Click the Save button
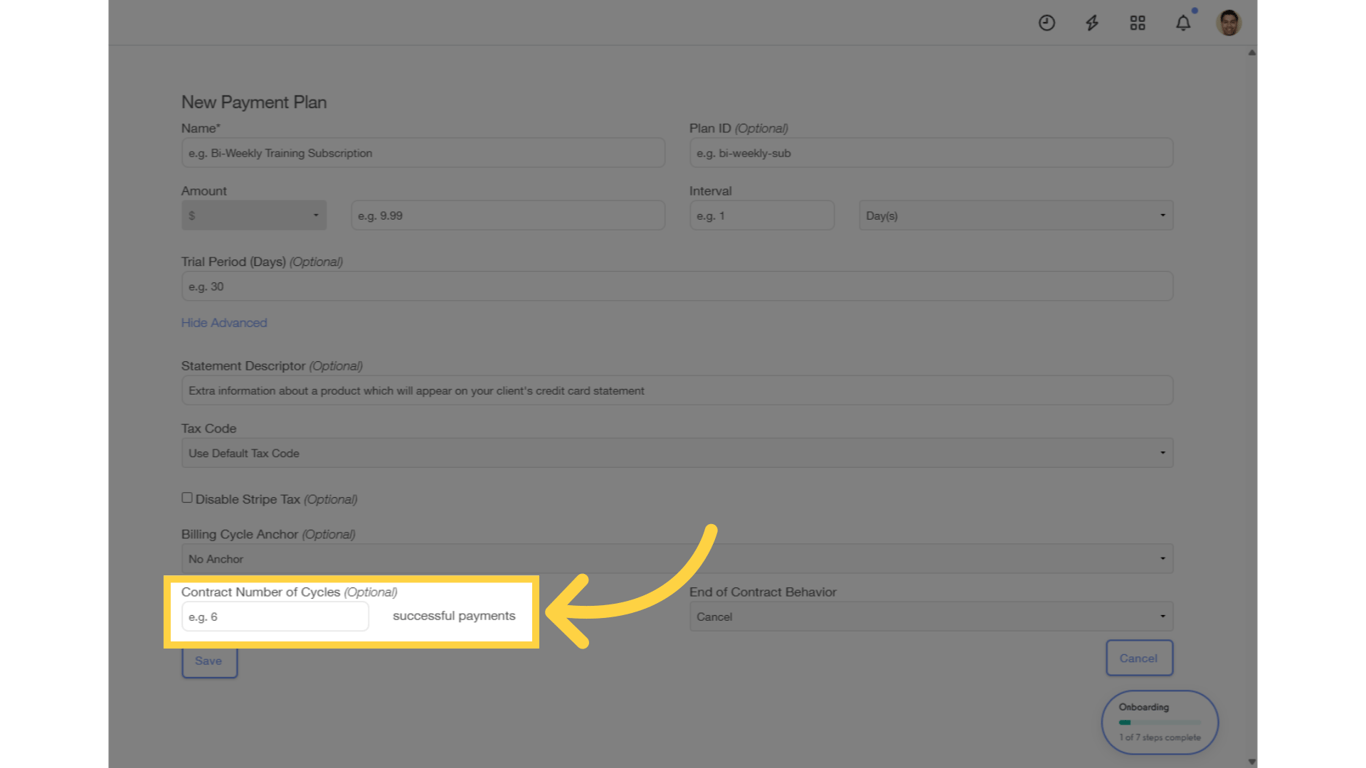This screenshot has height=768, width=1366. tap(209, 660)
